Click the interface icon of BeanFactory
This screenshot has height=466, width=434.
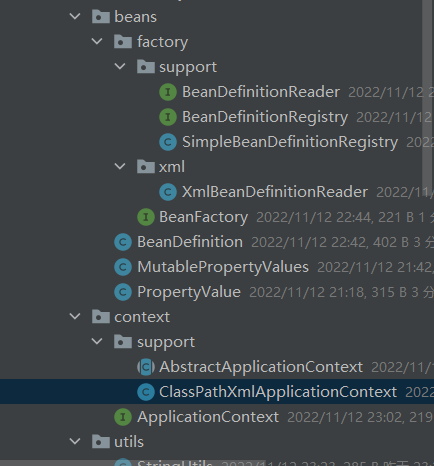pos(146,217)
